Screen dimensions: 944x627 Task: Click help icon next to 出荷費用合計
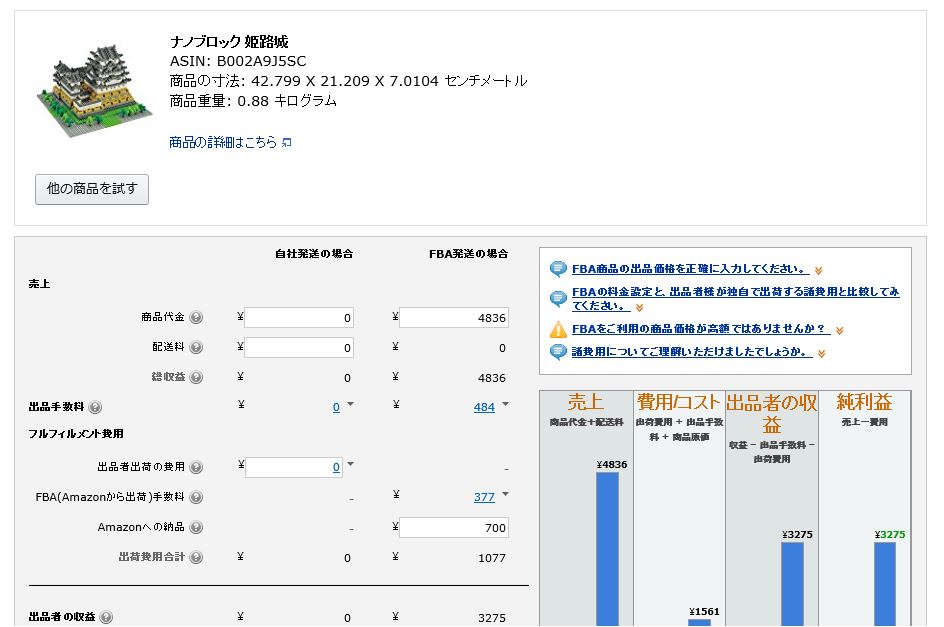coord(196,557)
